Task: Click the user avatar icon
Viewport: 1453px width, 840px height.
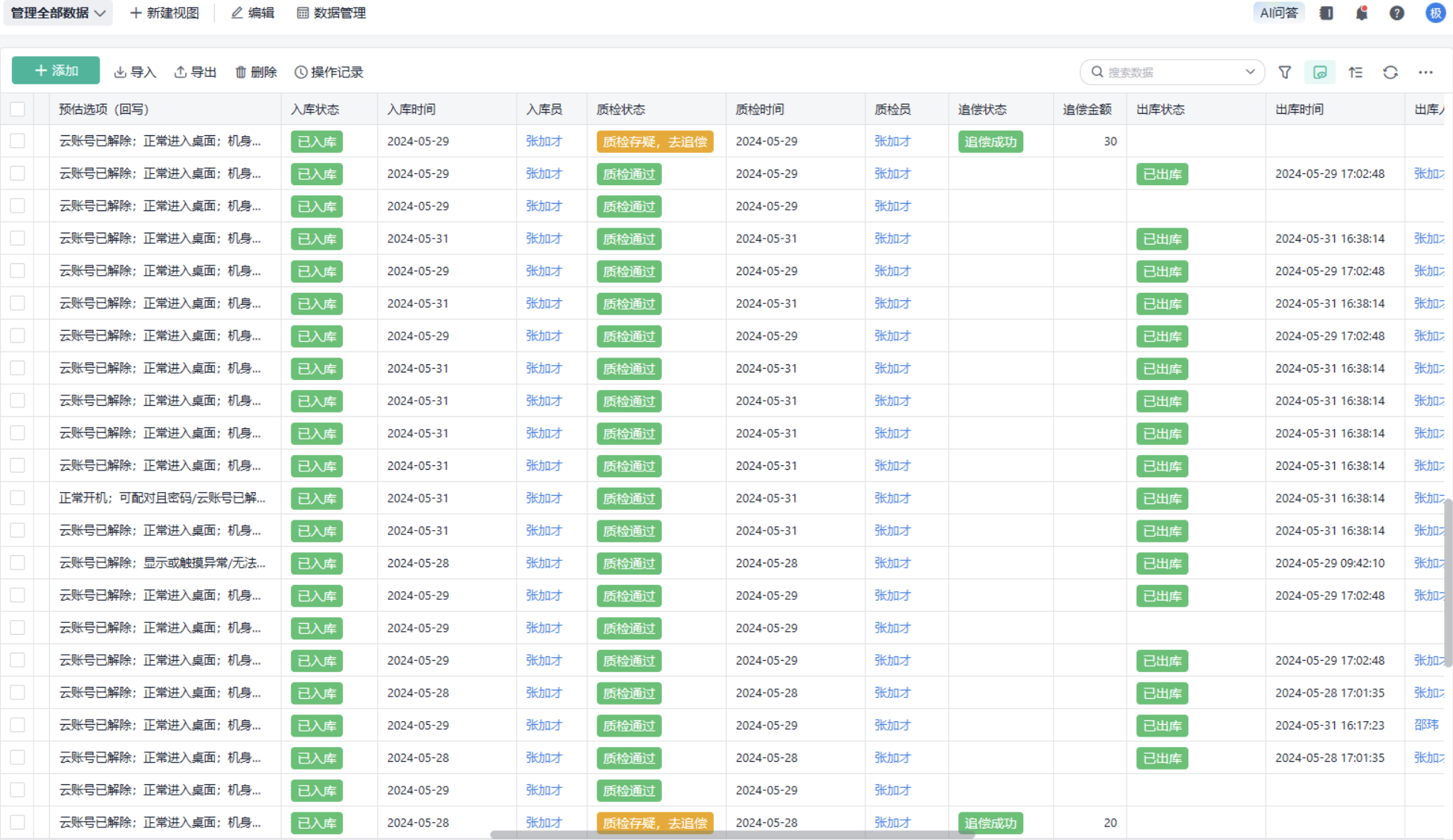Action: [x=1435, y=13]
